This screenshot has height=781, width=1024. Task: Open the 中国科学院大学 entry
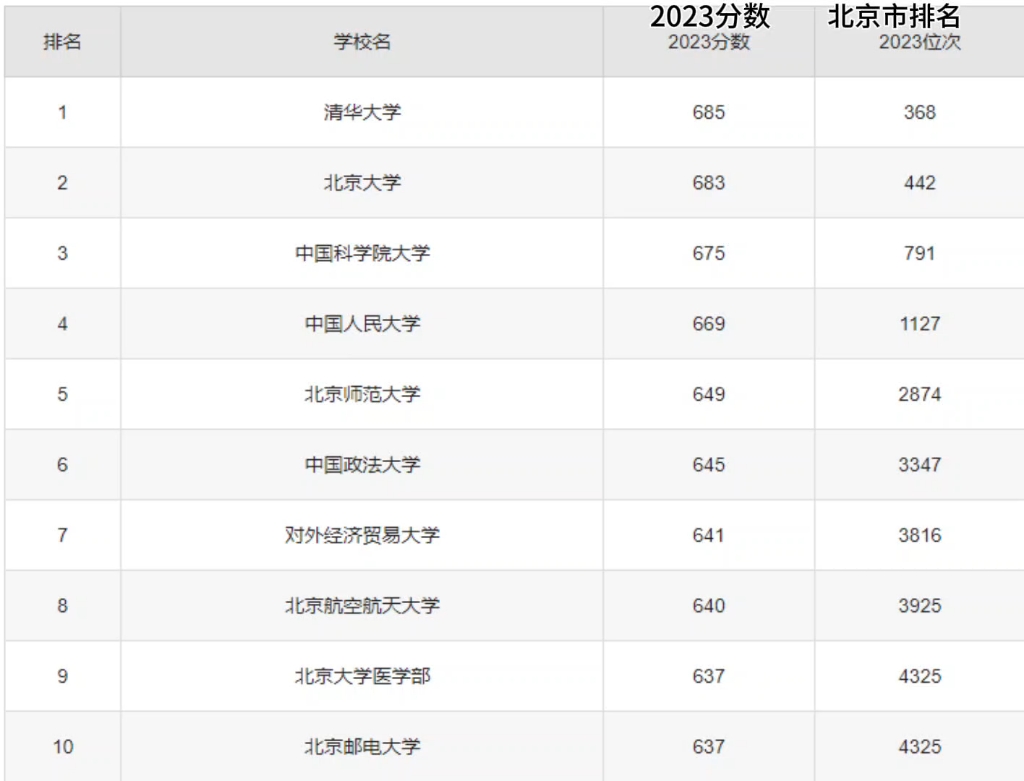click(362, 253)
